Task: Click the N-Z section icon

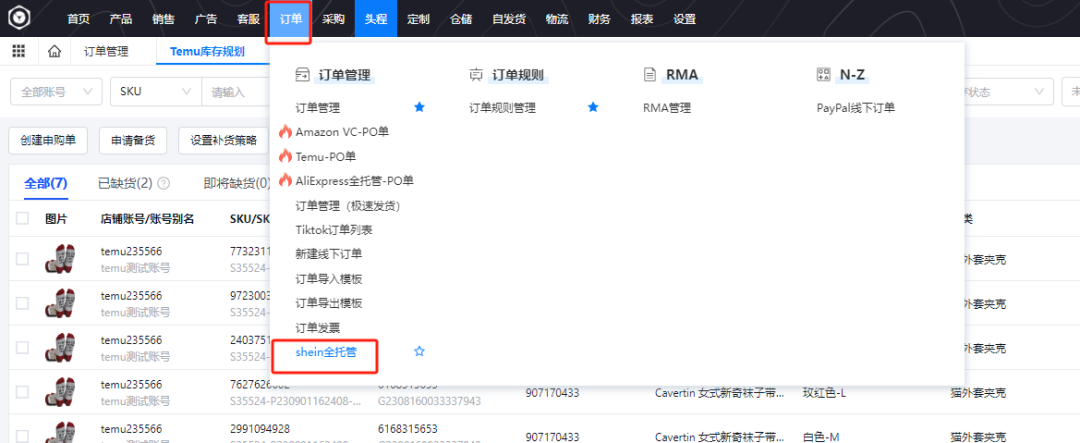Action: (x=822, y=74)
